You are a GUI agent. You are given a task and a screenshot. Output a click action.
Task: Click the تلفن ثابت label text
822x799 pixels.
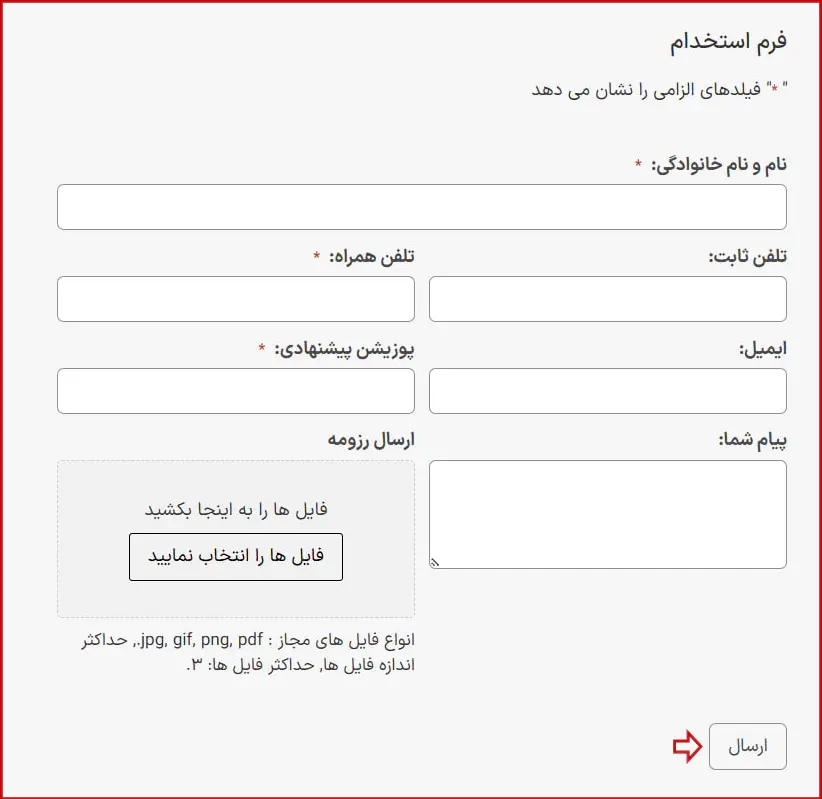pos(748,257)
